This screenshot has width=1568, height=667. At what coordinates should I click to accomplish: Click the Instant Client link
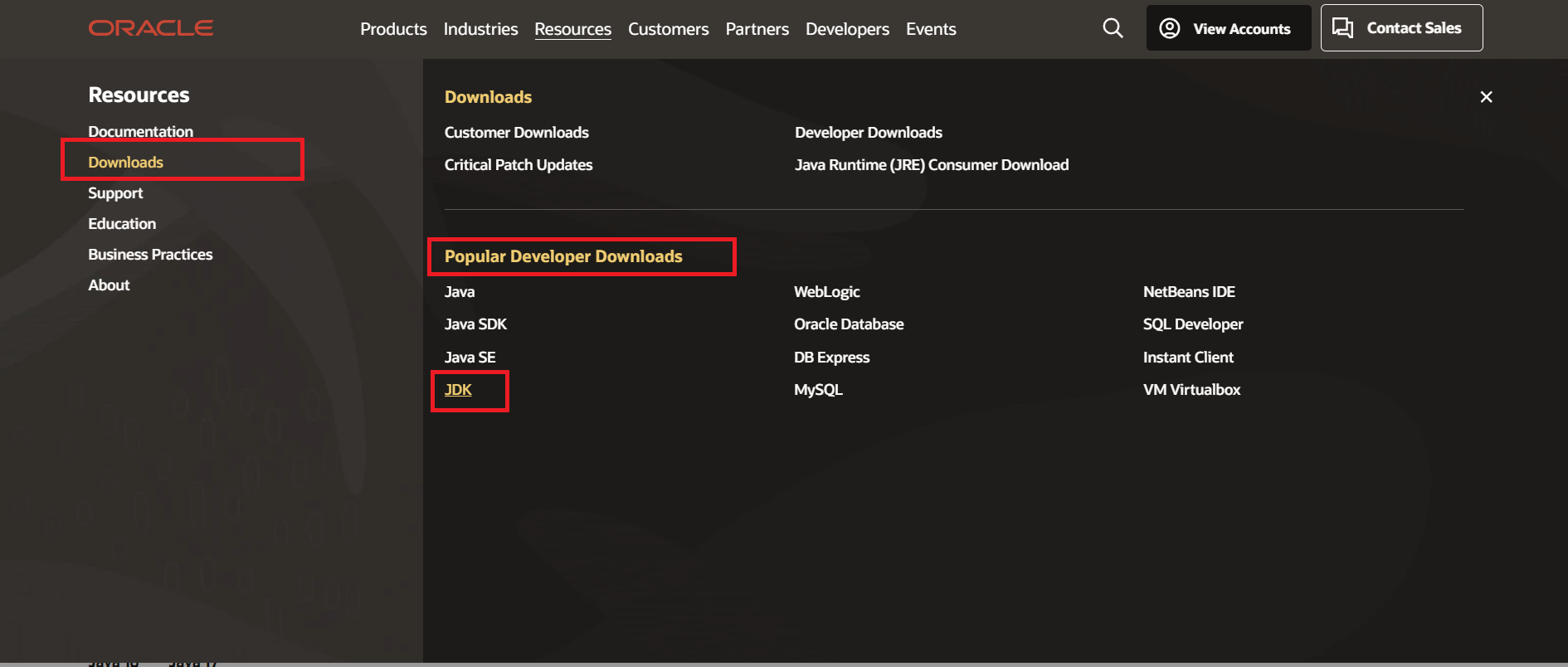coord(1188,357)
